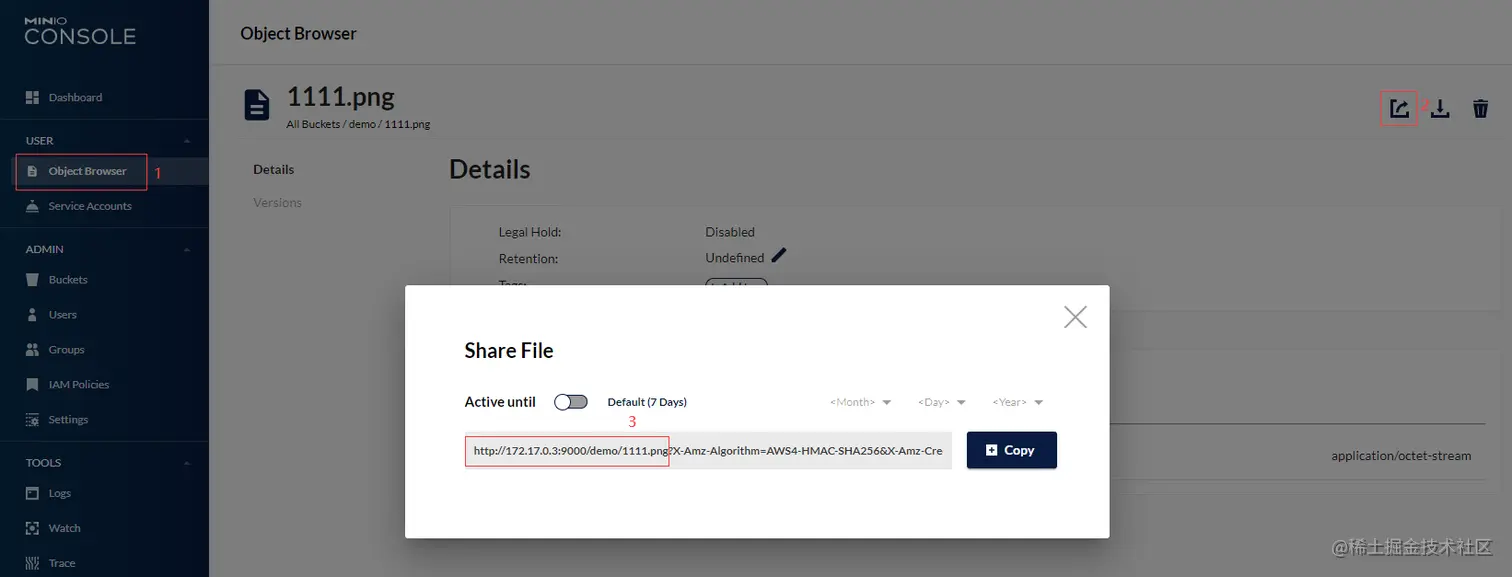This screenshot has width=1512, height=577.
Task: Click the Share File heading
Action: point(509,351)
